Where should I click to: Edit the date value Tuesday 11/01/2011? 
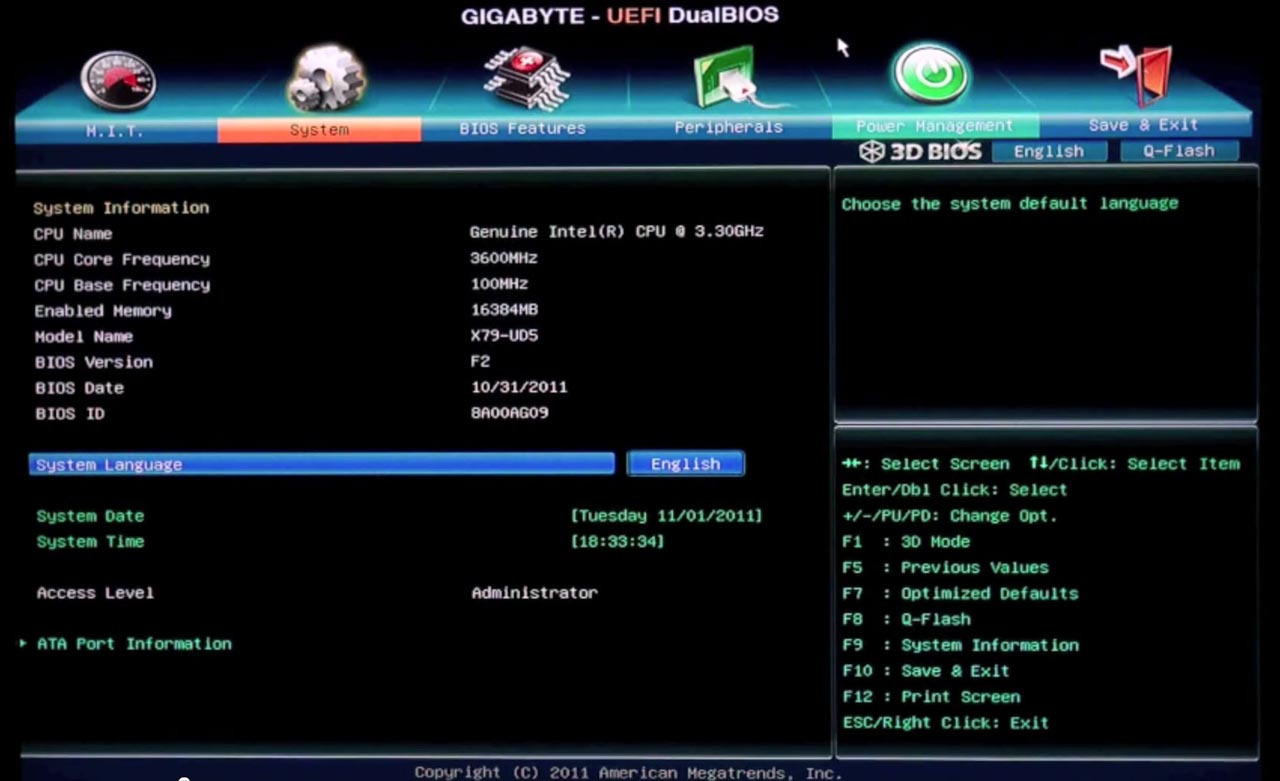(666, 516)
